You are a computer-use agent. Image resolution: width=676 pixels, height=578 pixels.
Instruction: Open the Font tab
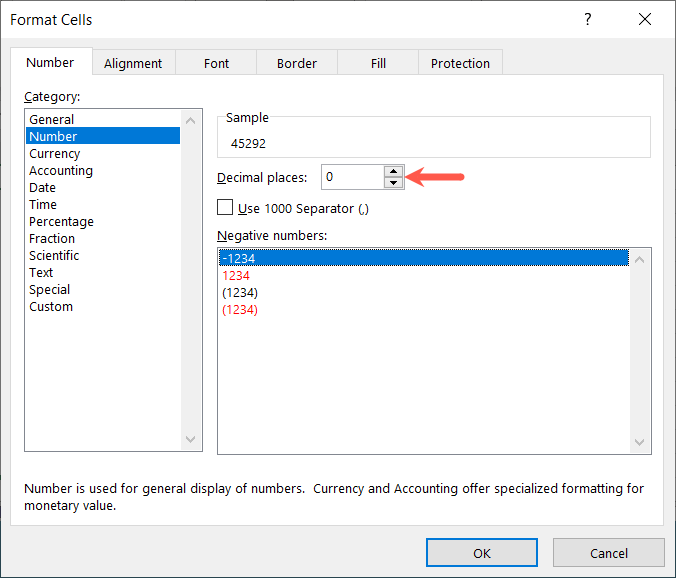[216, 63]
